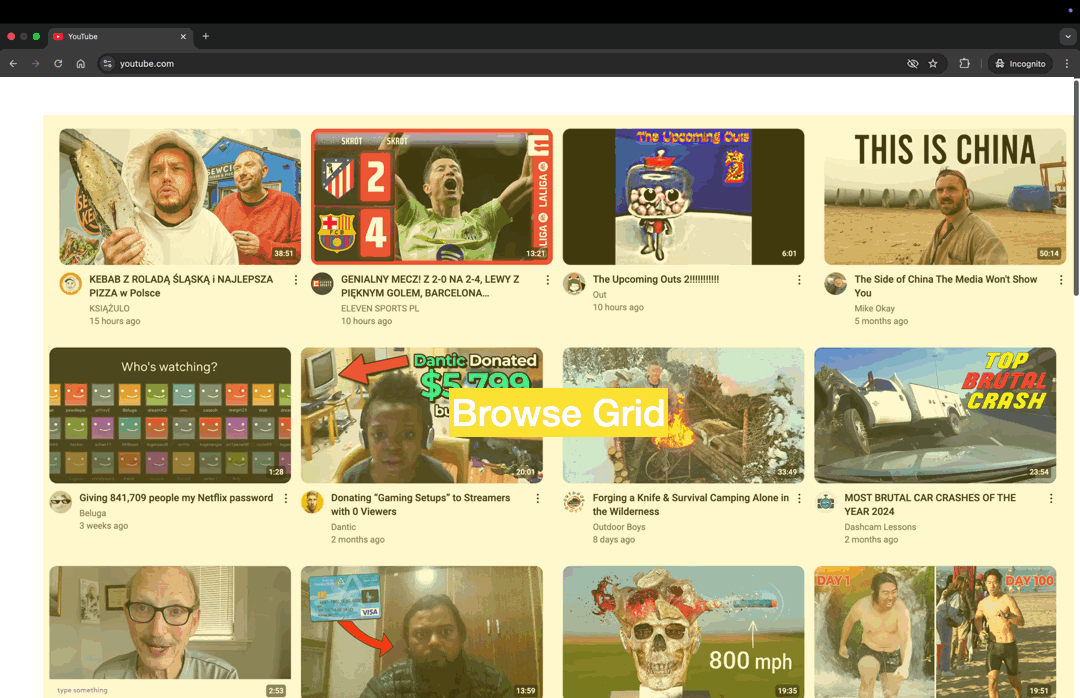Play the older man with glasses thumbnail
The image size is (1080, 698).
[x=170, y=632]
